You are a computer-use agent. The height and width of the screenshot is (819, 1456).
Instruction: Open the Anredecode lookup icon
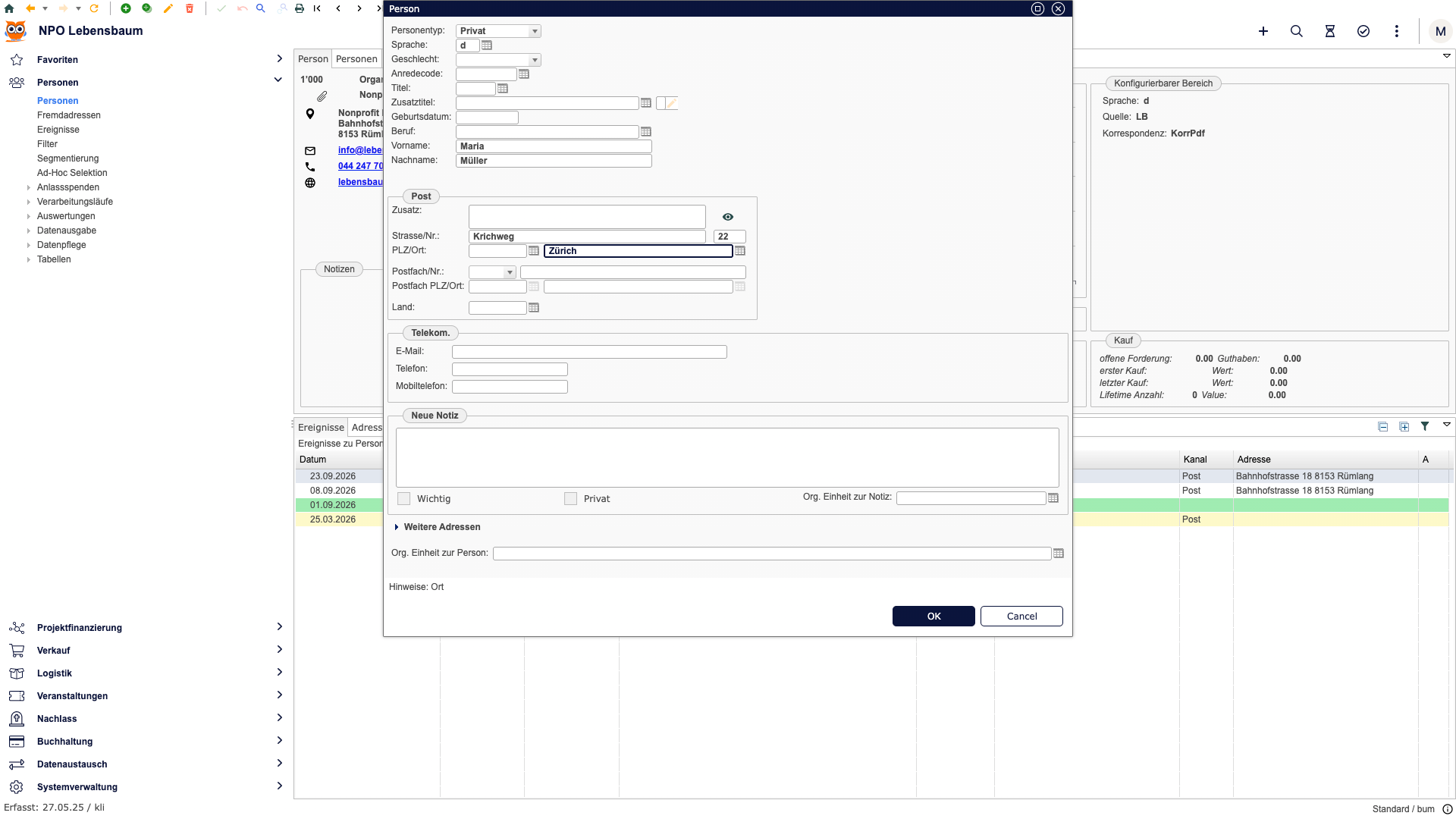523,74
